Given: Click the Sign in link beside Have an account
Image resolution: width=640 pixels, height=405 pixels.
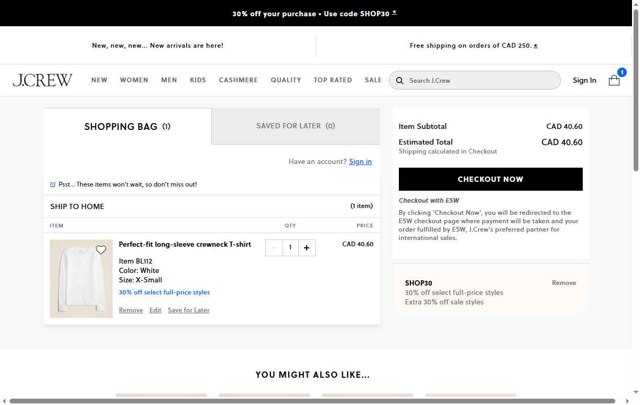Looking at the screenshot, I should click(360, 162).
